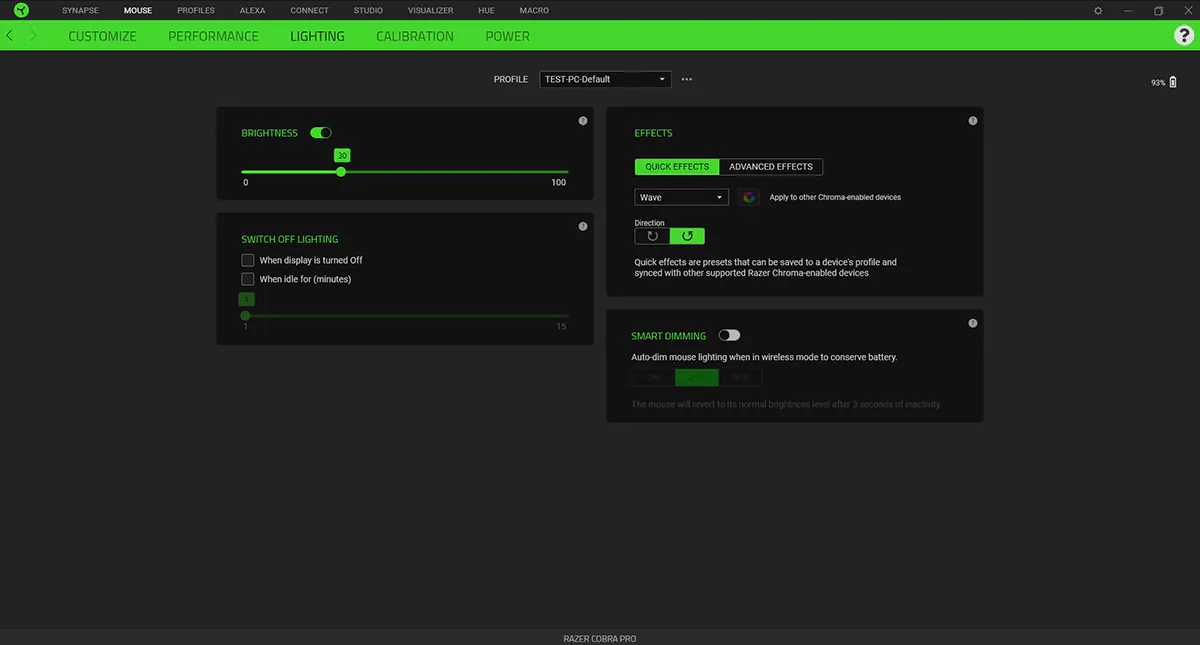Click the idle minutes slider handle
The height and width of the screenshot is (645, 1200).
[x=245, y=315]
